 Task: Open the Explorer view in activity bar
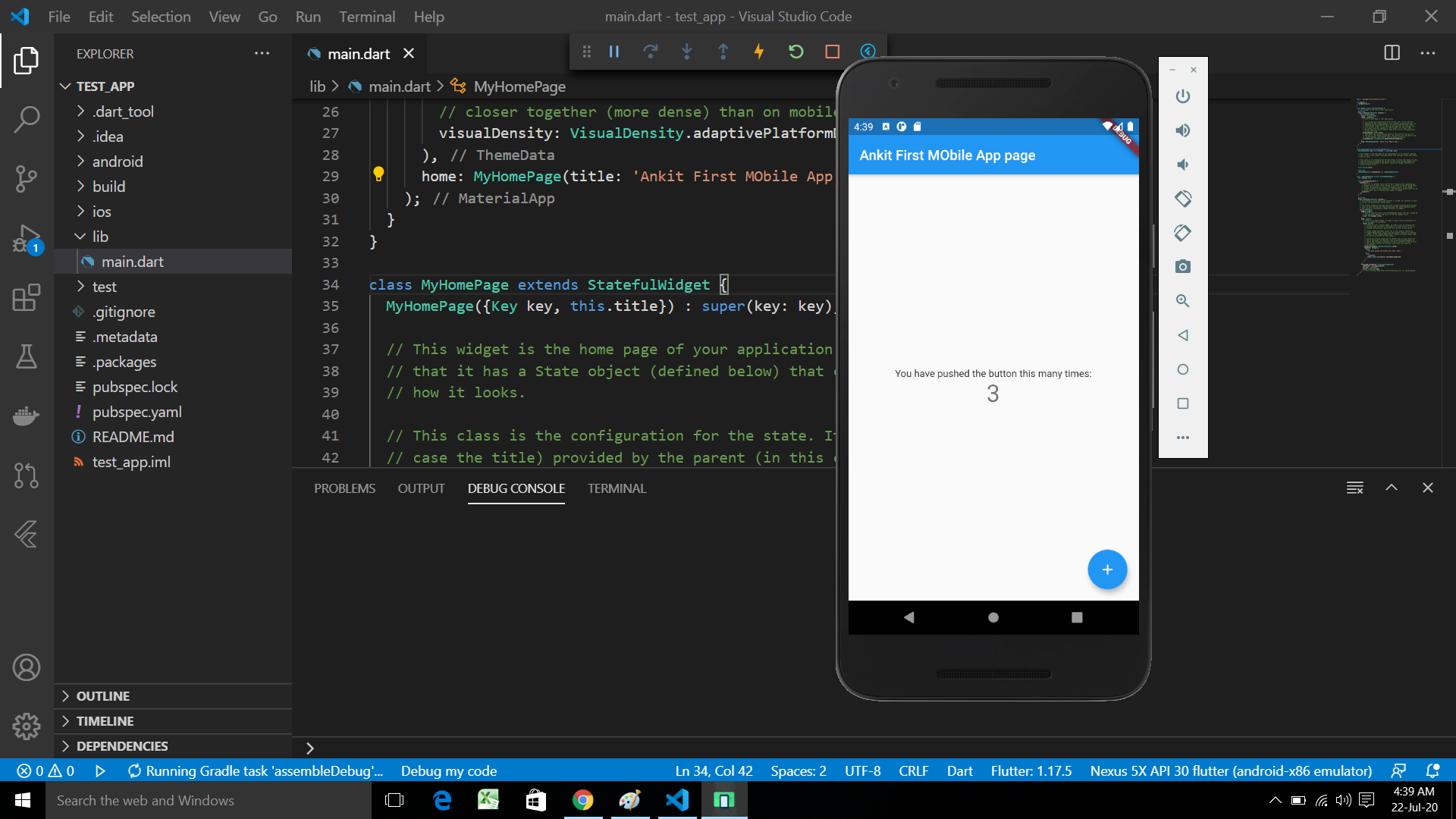click(27, 61)
